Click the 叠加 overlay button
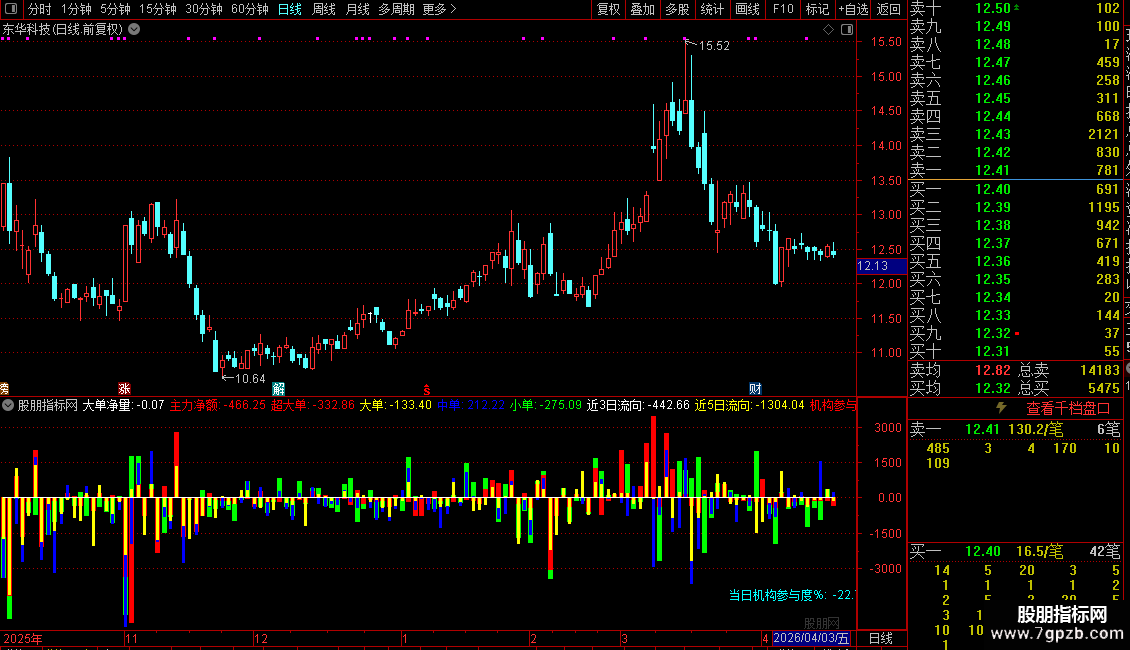 pyautogui.click(x=643, y=9)
